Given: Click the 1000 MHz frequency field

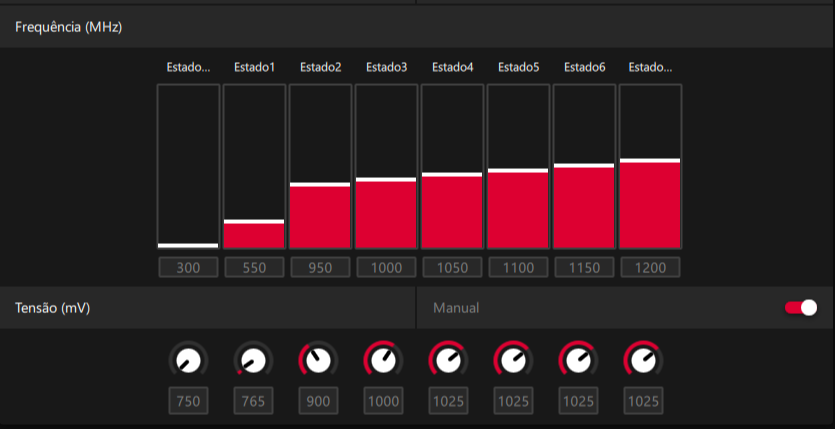Looking at the screenshot, I should click(387, 267).
